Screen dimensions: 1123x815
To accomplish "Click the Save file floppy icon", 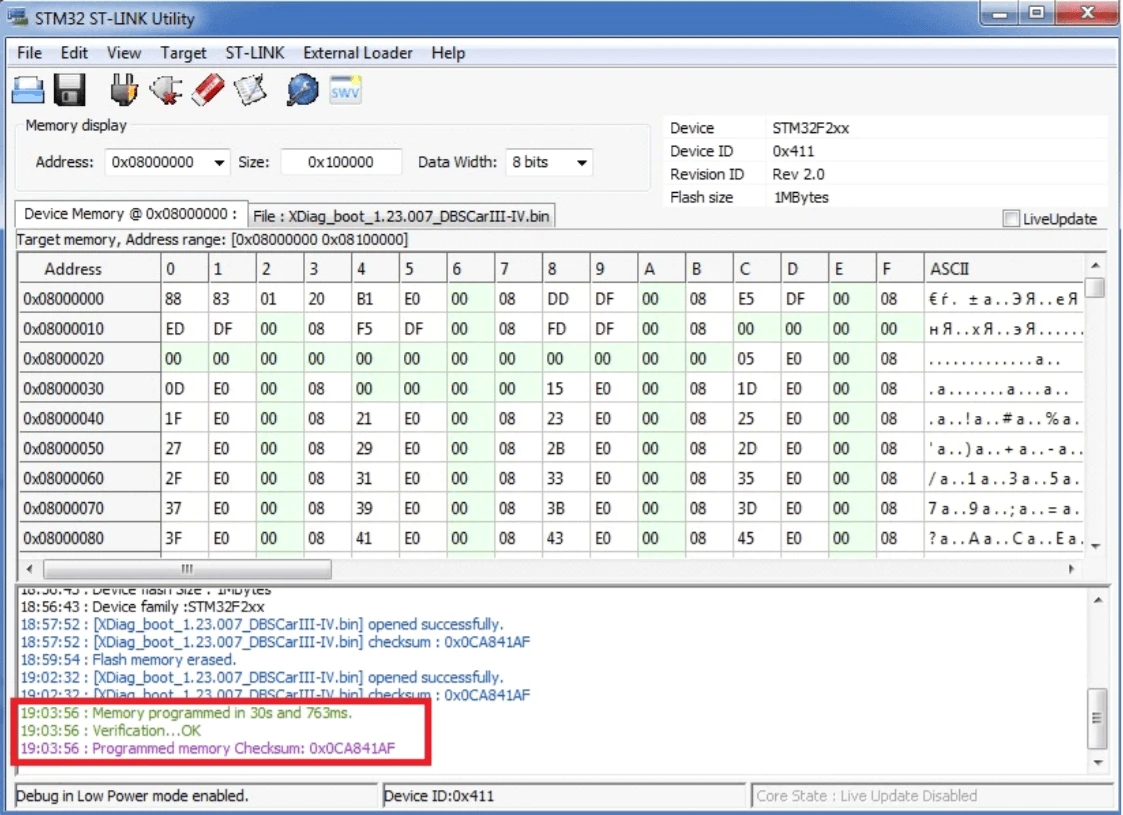I will pos(70,90).
